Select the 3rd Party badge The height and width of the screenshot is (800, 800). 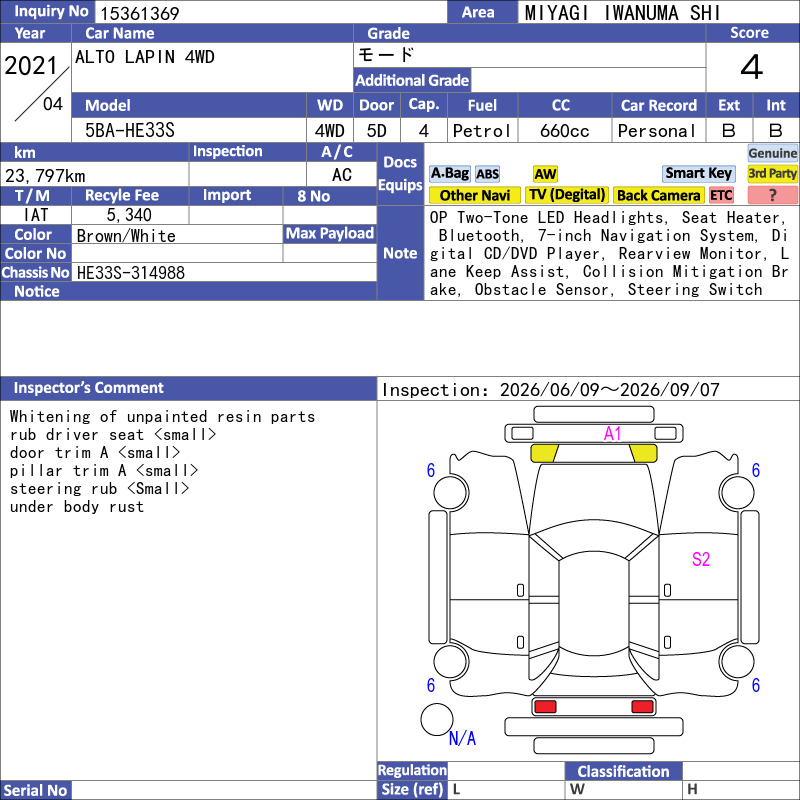pos(772,173)
